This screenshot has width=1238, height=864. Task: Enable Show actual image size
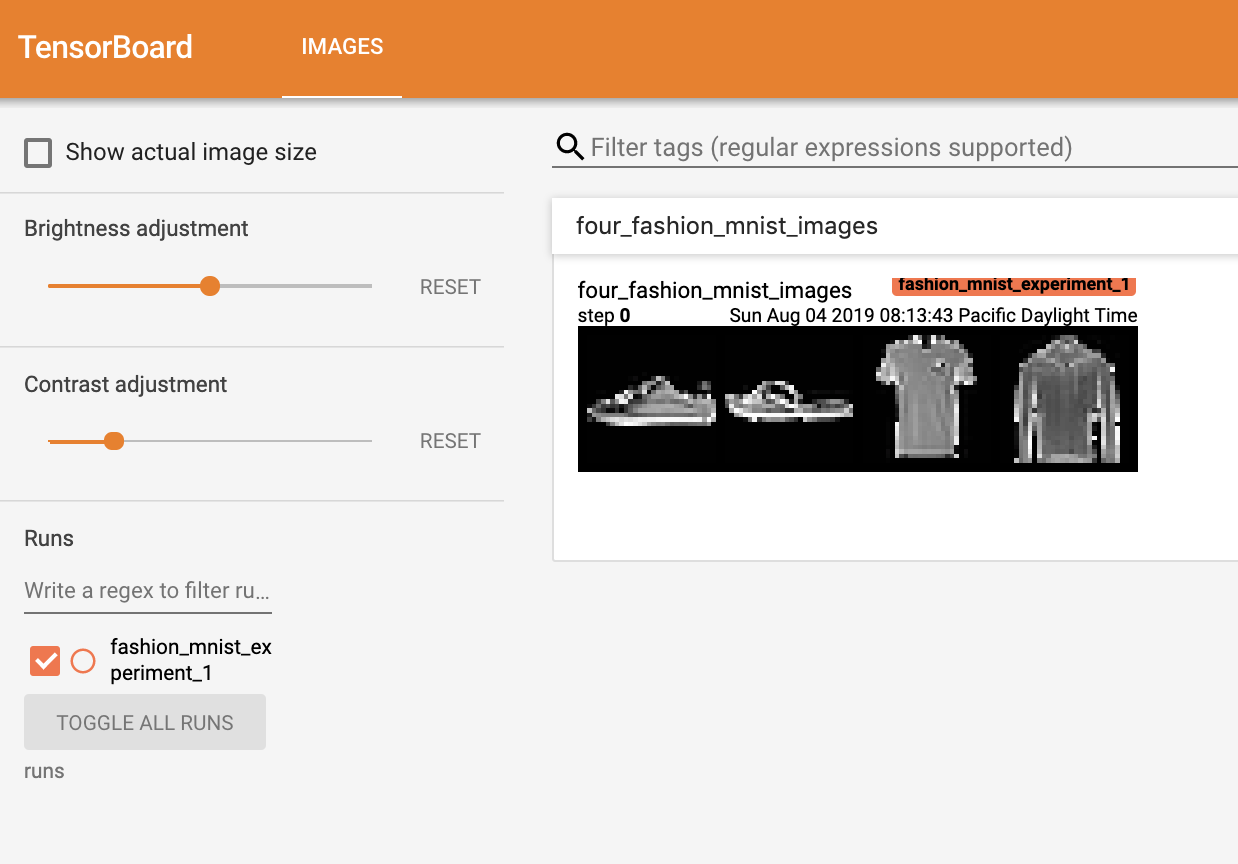click(37, 152)
